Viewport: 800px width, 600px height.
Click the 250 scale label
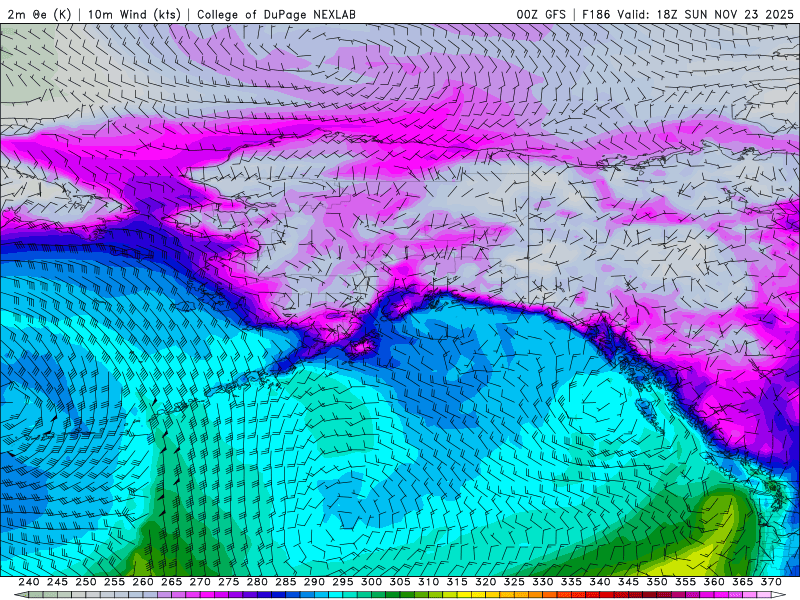[x=86, y=582]
